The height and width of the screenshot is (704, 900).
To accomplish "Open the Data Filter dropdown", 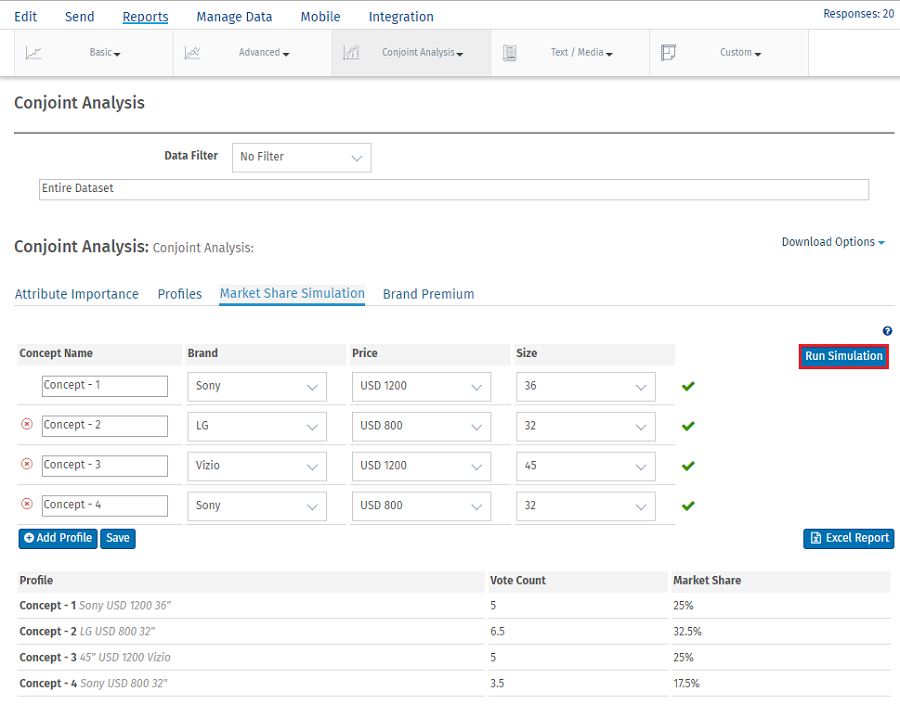I will click(301, 157).
